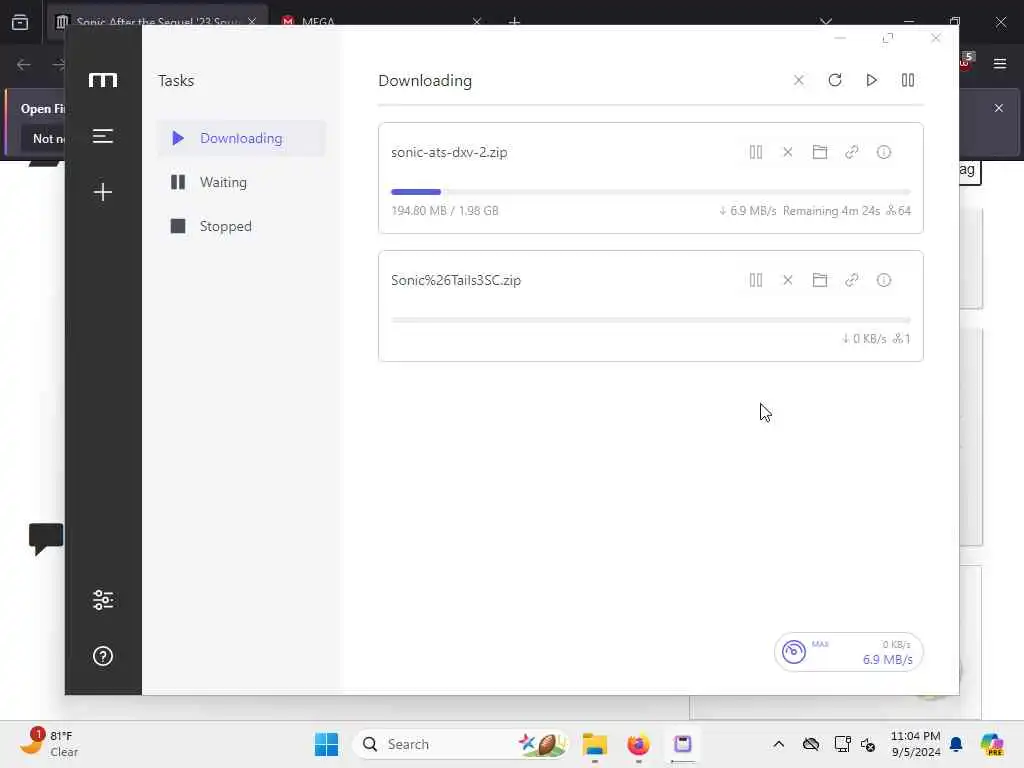Select the Stopped tasks tab
1024x768 pixels.
(x=241, y=226)
